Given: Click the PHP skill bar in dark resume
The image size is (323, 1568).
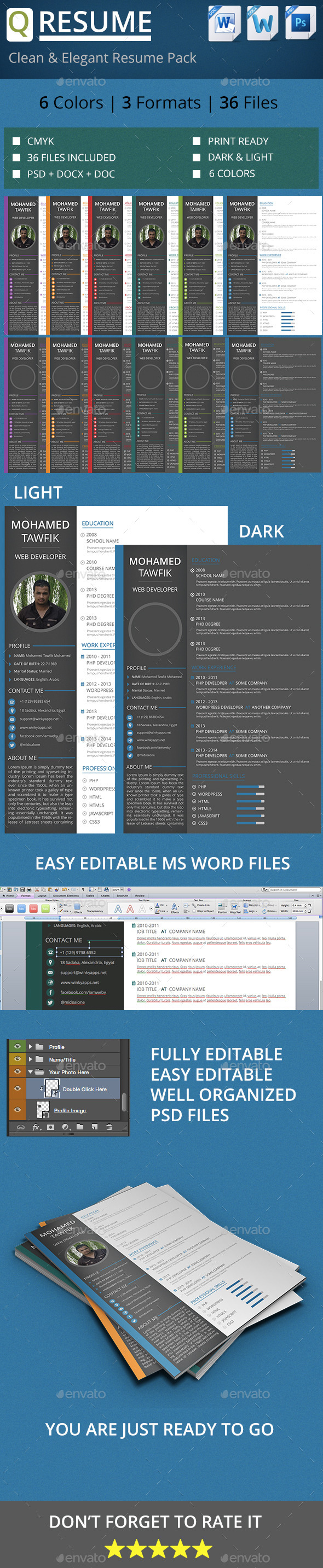Looking at the screenshot, I should (251, 786).
